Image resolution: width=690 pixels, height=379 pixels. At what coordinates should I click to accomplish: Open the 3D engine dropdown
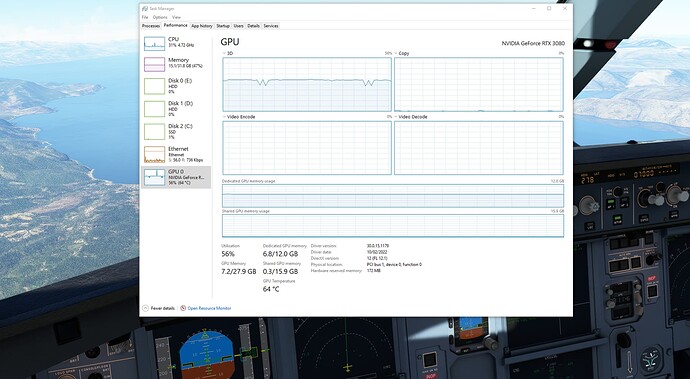tap(228, 53)
